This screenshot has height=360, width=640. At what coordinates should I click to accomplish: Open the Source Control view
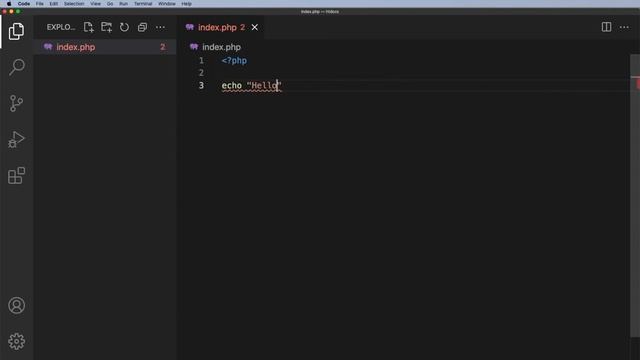point(16,103)
